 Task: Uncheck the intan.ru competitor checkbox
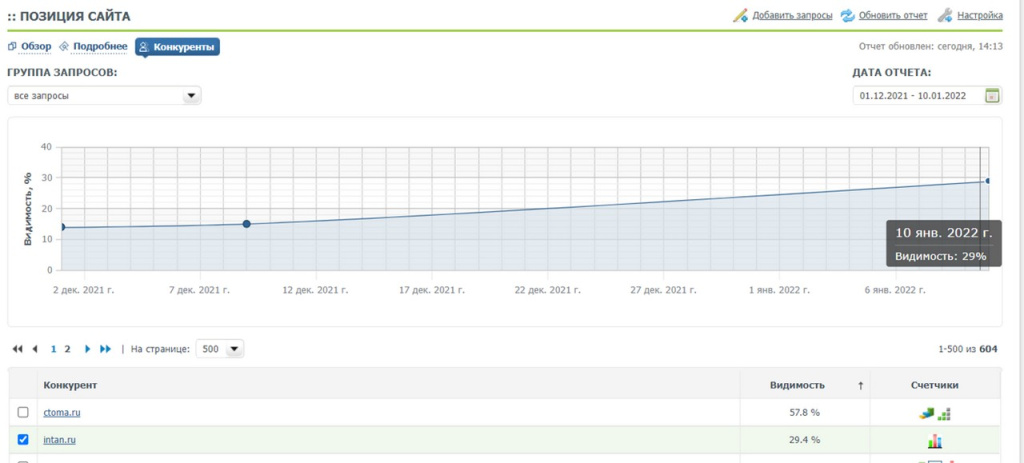click(x=23, y=439)
